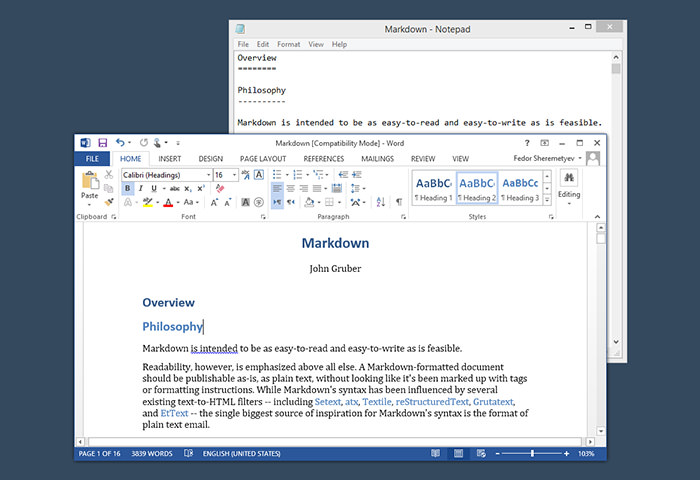Click the Phonetic Guide icon beside font size
The height and width of the screenshot is (480, 700).
(x=246, y=175)
